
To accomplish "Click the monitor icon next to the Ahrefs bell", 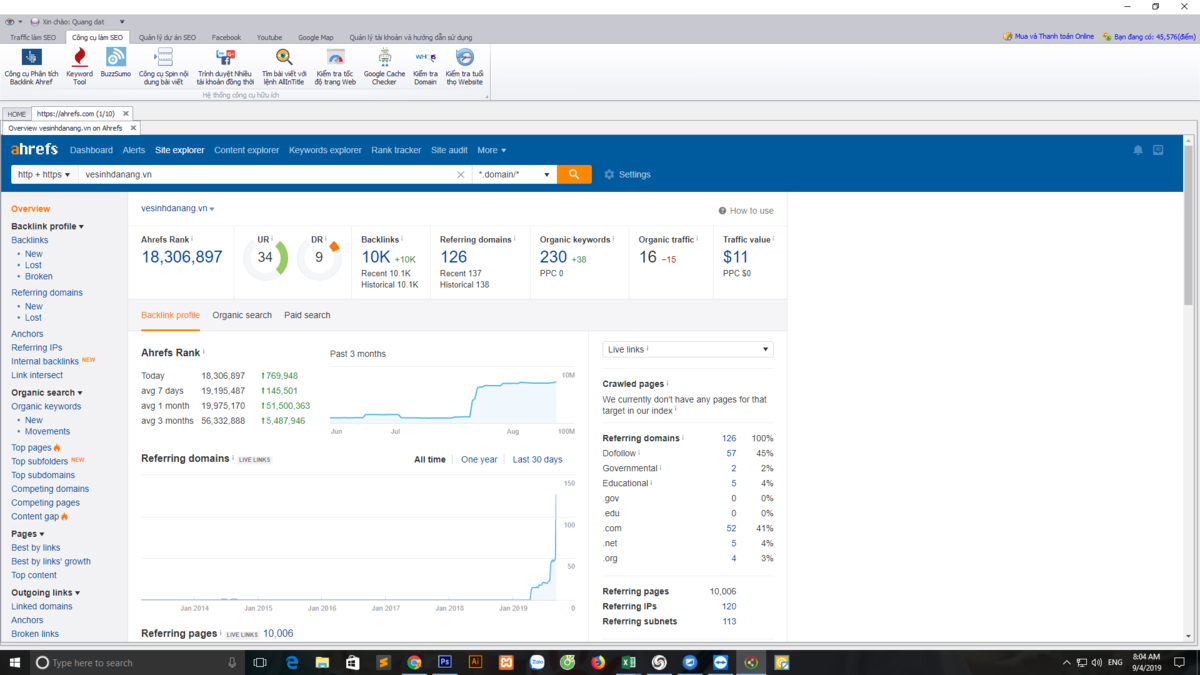I will 1158,150.
